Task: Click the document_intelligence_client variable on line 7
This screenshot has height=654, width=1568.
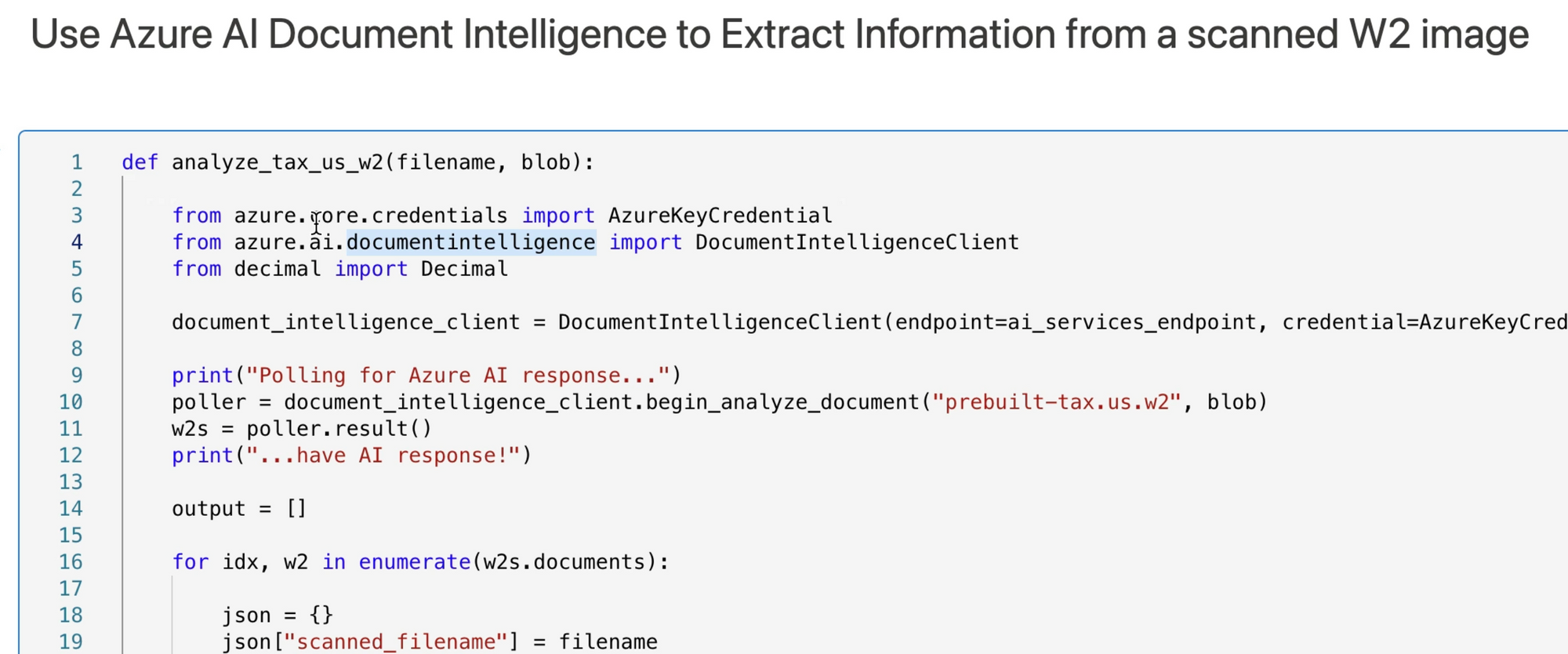Action: point(345,322)
